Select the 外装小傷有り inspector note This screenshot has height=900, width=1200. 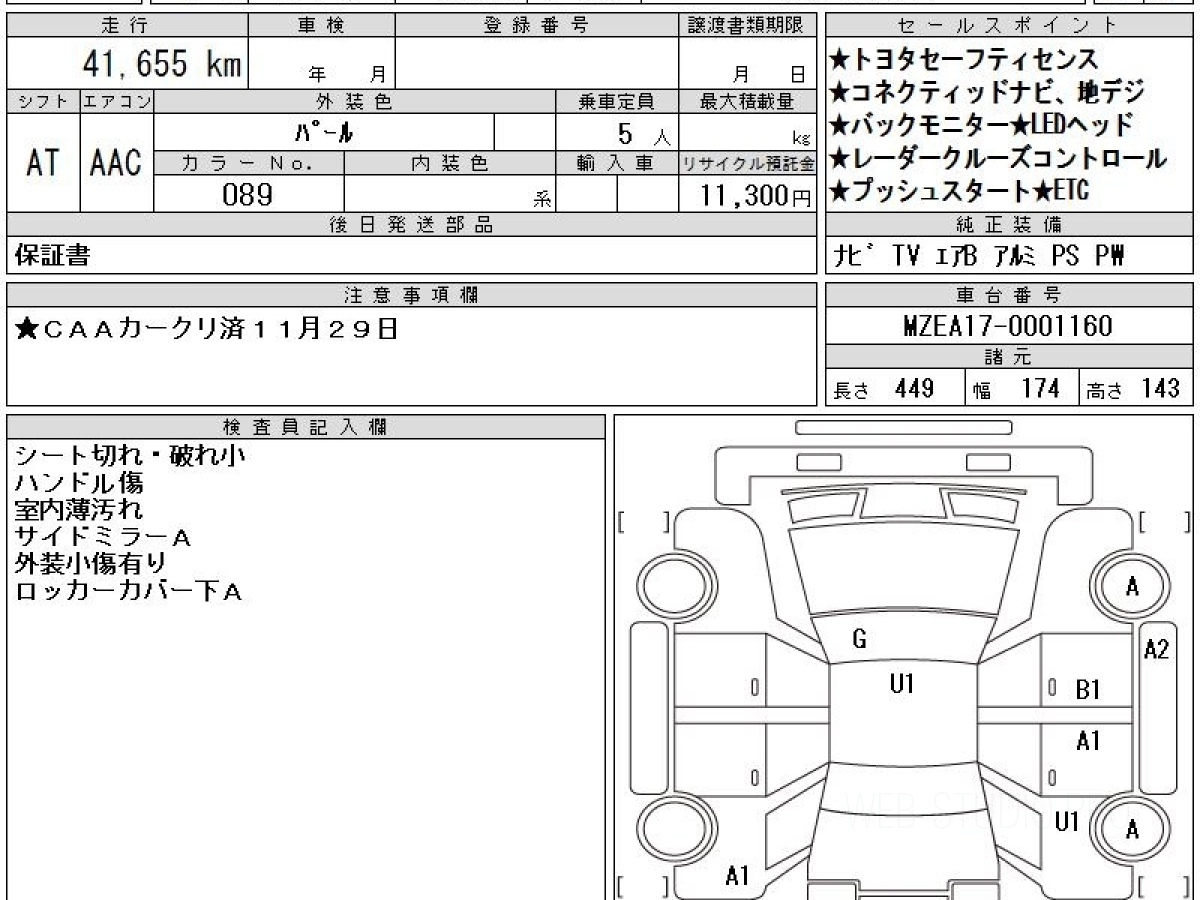click(92, 564)
